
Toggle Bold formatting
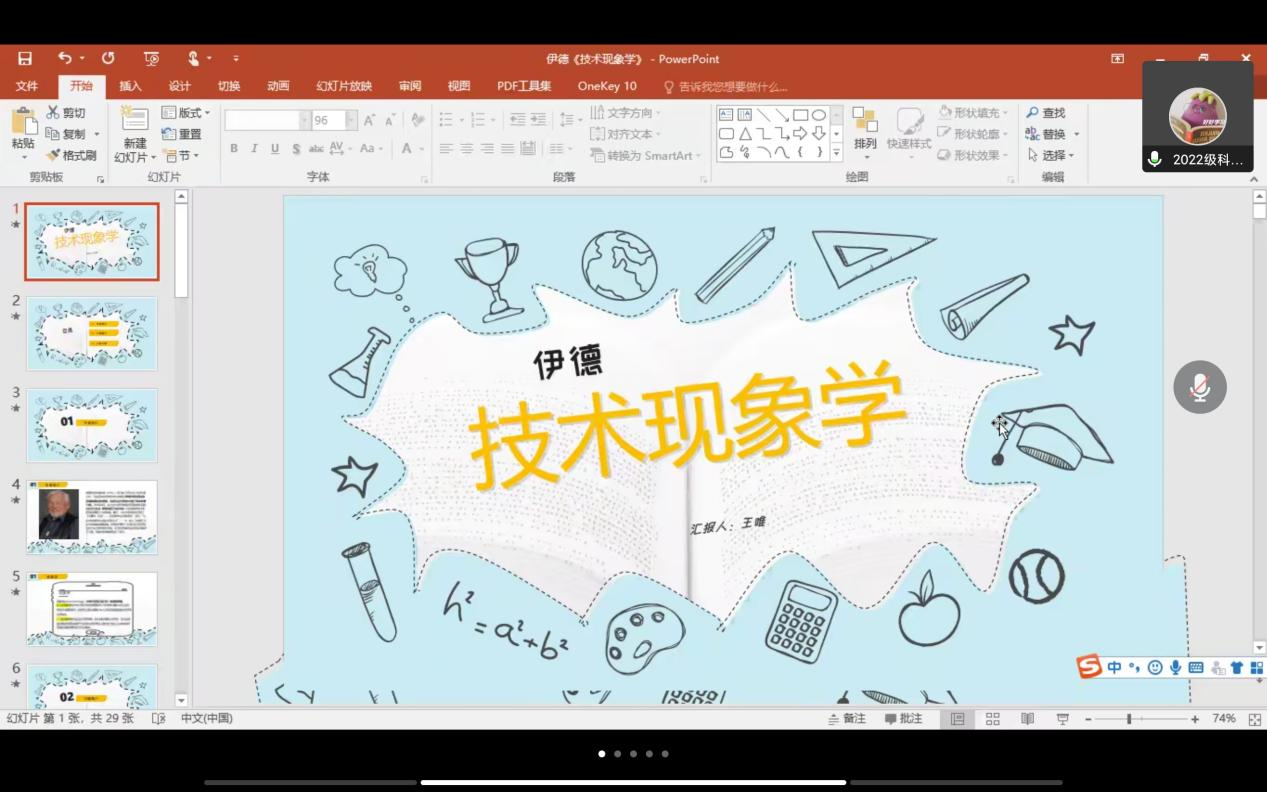tap(234, 148)
